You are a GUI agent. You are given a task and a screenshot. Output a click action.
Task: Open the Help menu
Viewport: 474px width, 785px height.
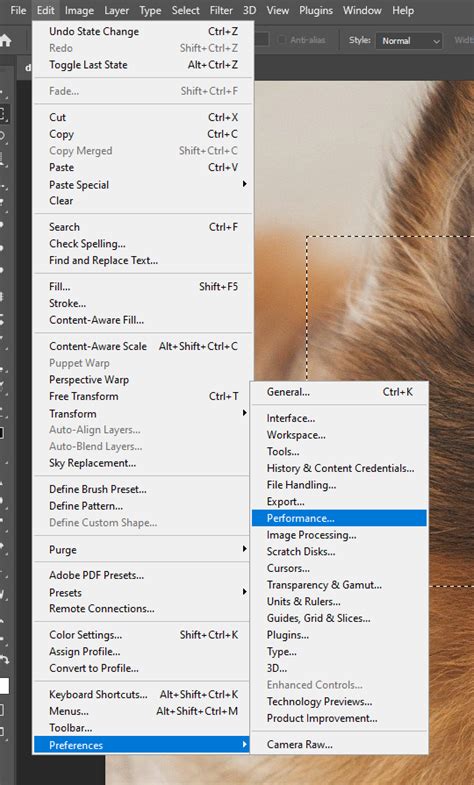click(x=403, y=10)
